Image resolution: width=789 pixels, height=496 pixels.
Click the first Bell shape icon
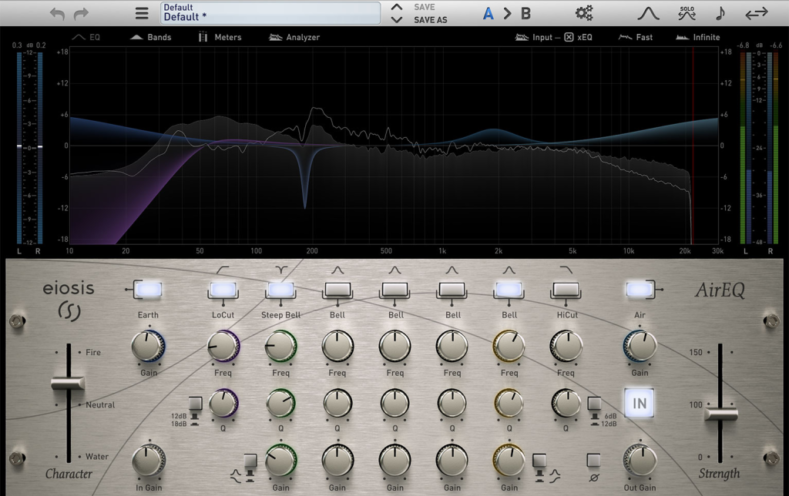337,271
